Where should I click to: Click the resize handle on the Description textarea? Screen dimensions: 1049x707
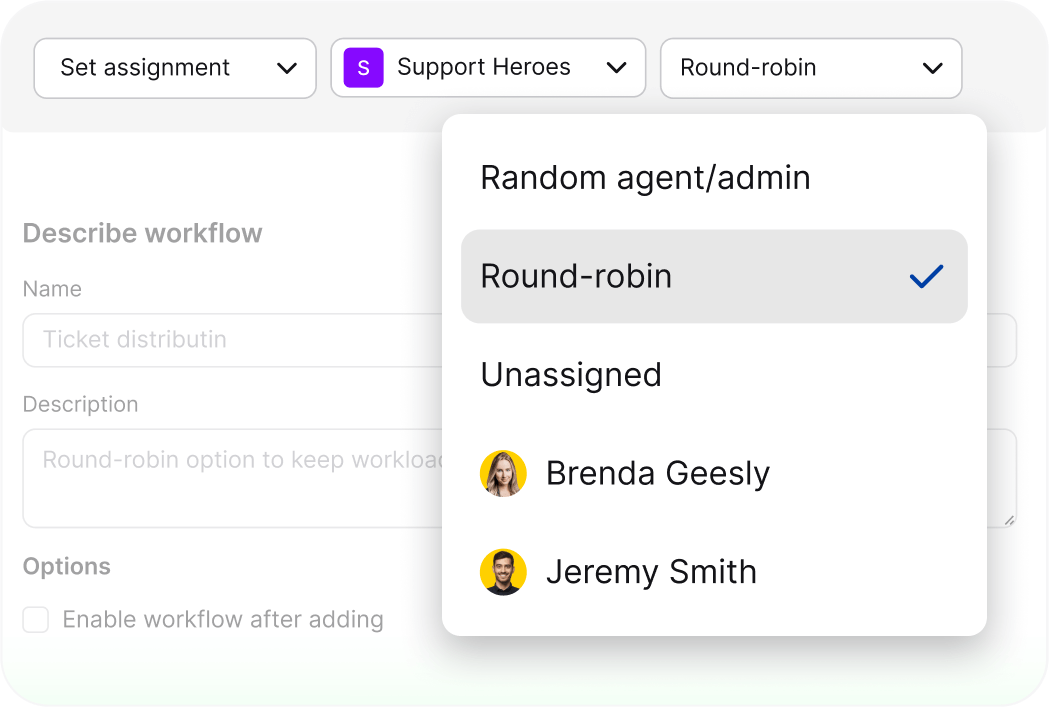[x=1009, y=519]
